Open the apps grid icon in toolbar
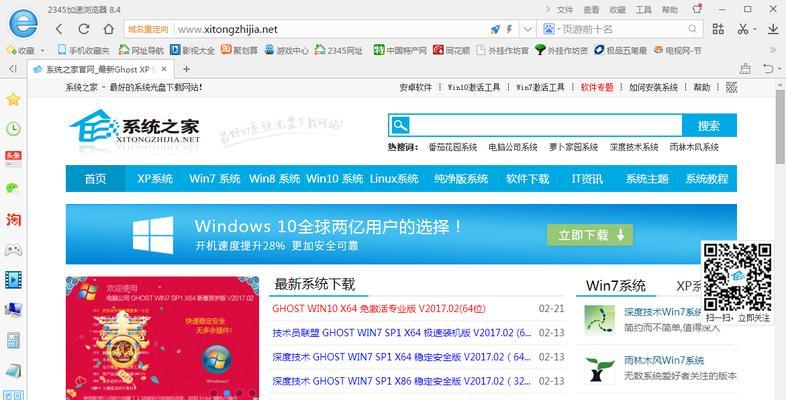Image resolution: width=786 pixels, height=400 pixels. [718, 29]
